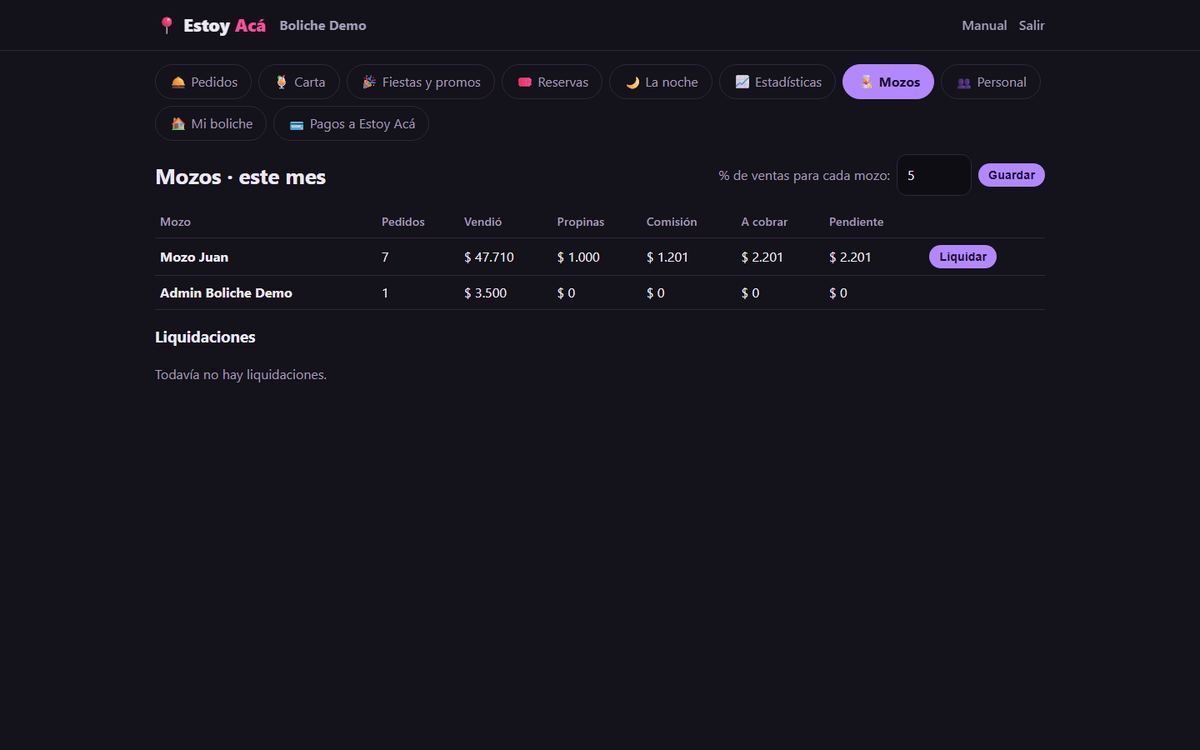Go to Fiestas y promos tab

[421, 82]
